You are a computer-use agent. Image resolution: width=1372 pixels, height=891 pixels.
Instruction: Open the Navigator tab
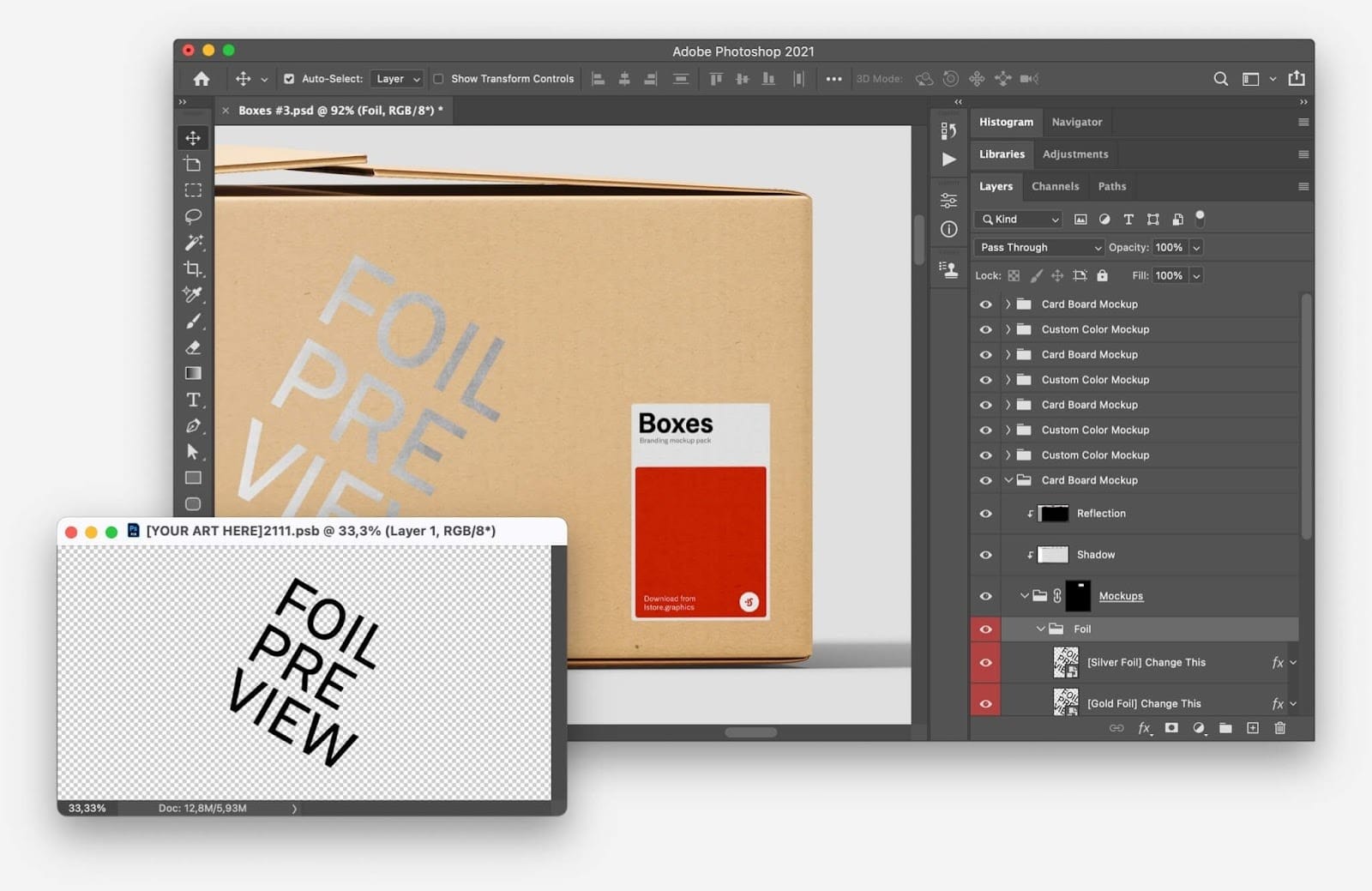pos(1077,122)
